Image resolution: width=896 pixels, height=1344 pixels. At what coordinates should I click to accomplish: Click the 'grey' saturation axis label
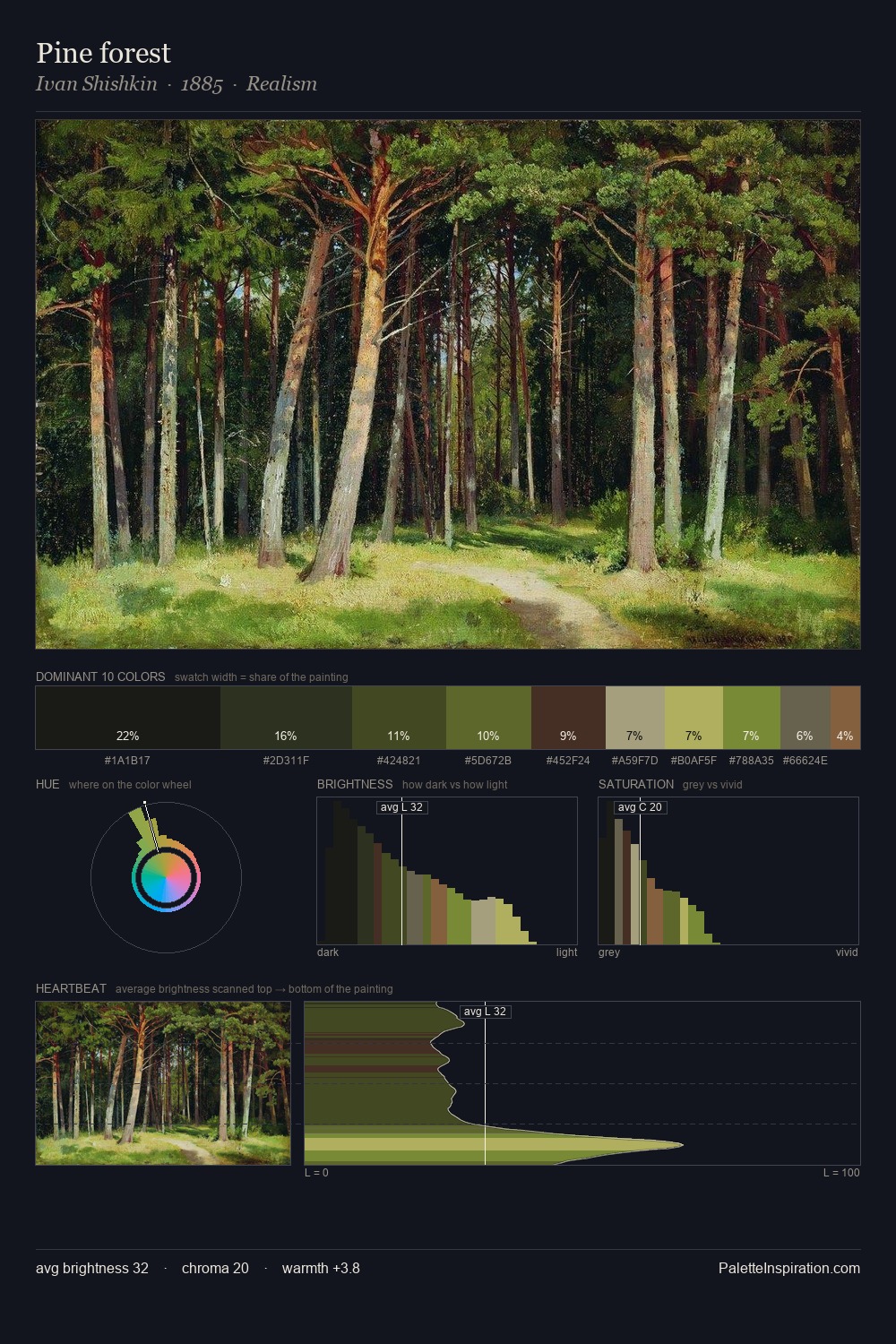point(609,952)
